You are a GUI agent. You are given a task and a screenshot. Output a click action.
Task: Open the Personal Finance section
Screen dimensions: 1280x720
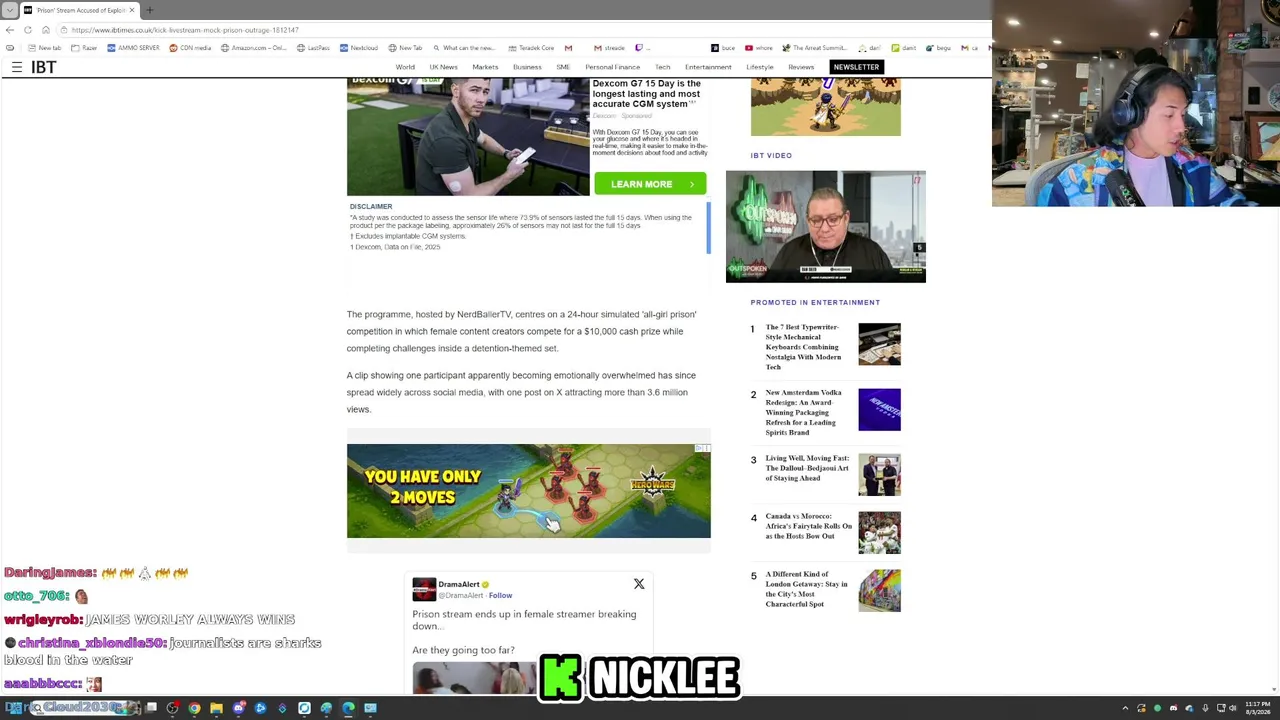(x=612, y=67)
